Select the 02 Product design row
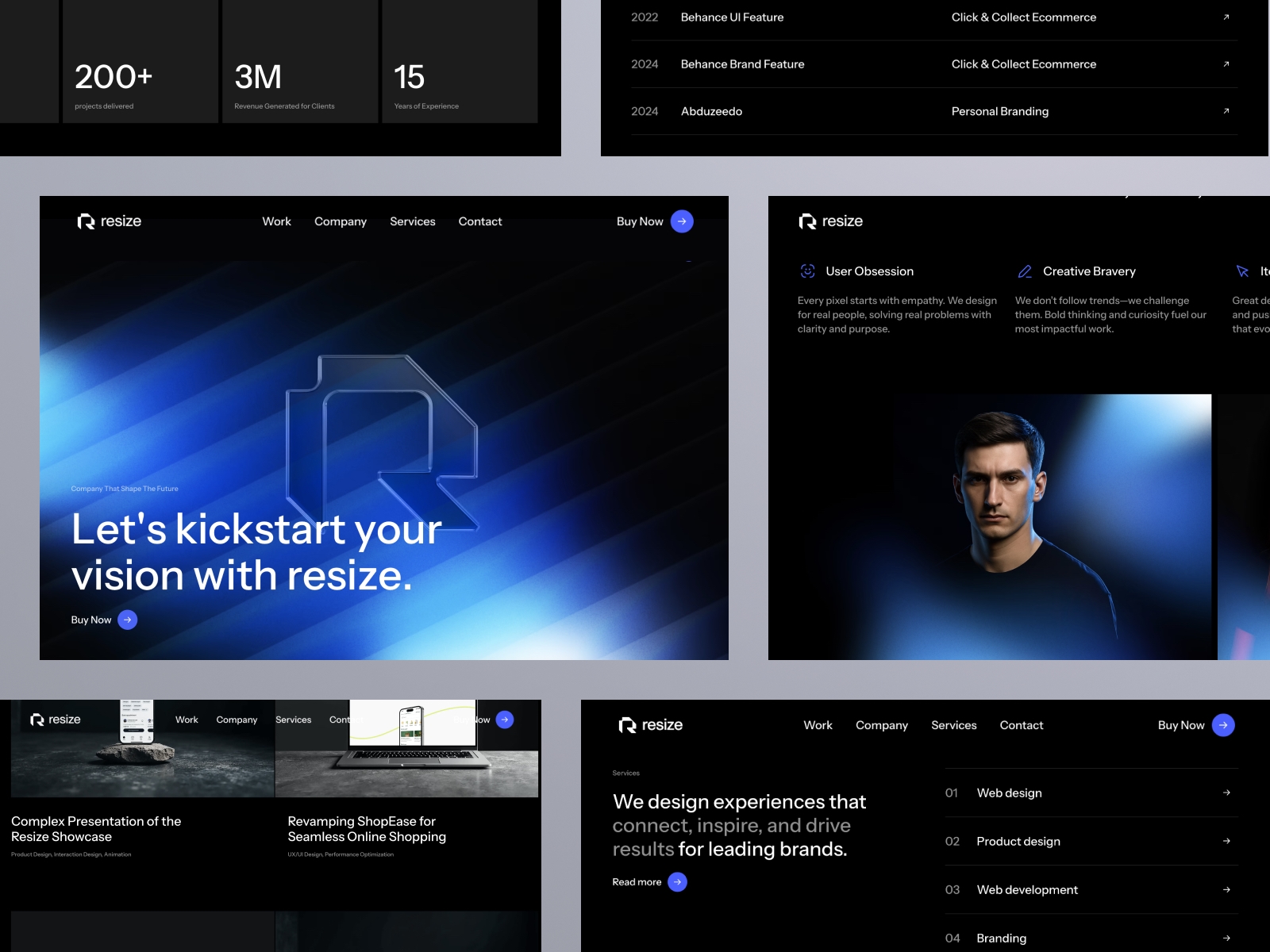This screenshot has height=952, width=1270. [x=1018, y=841]
